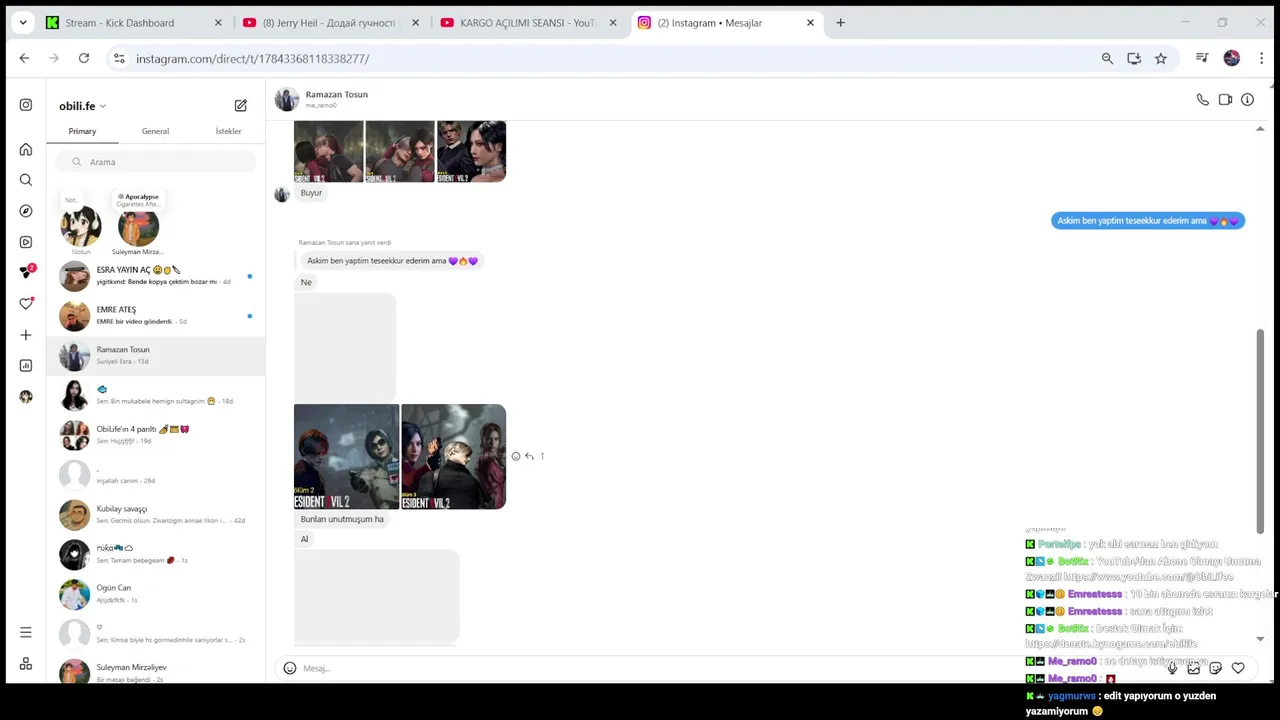Open the Chrome three-dot menu

coord(1261,59)
